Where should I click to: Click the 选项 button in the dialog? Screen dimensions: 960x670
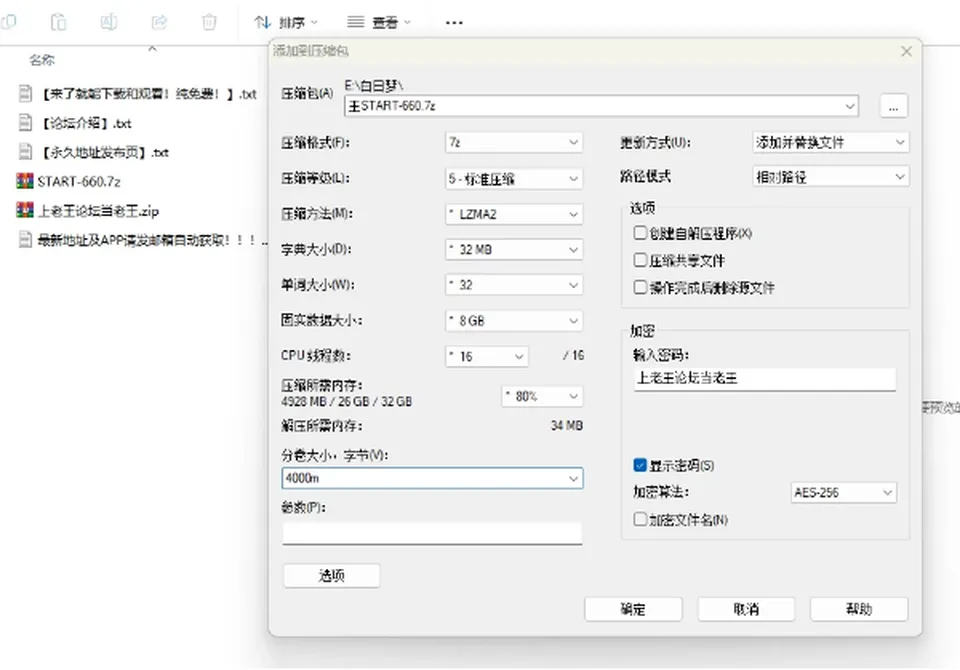[x=331, y=576]
